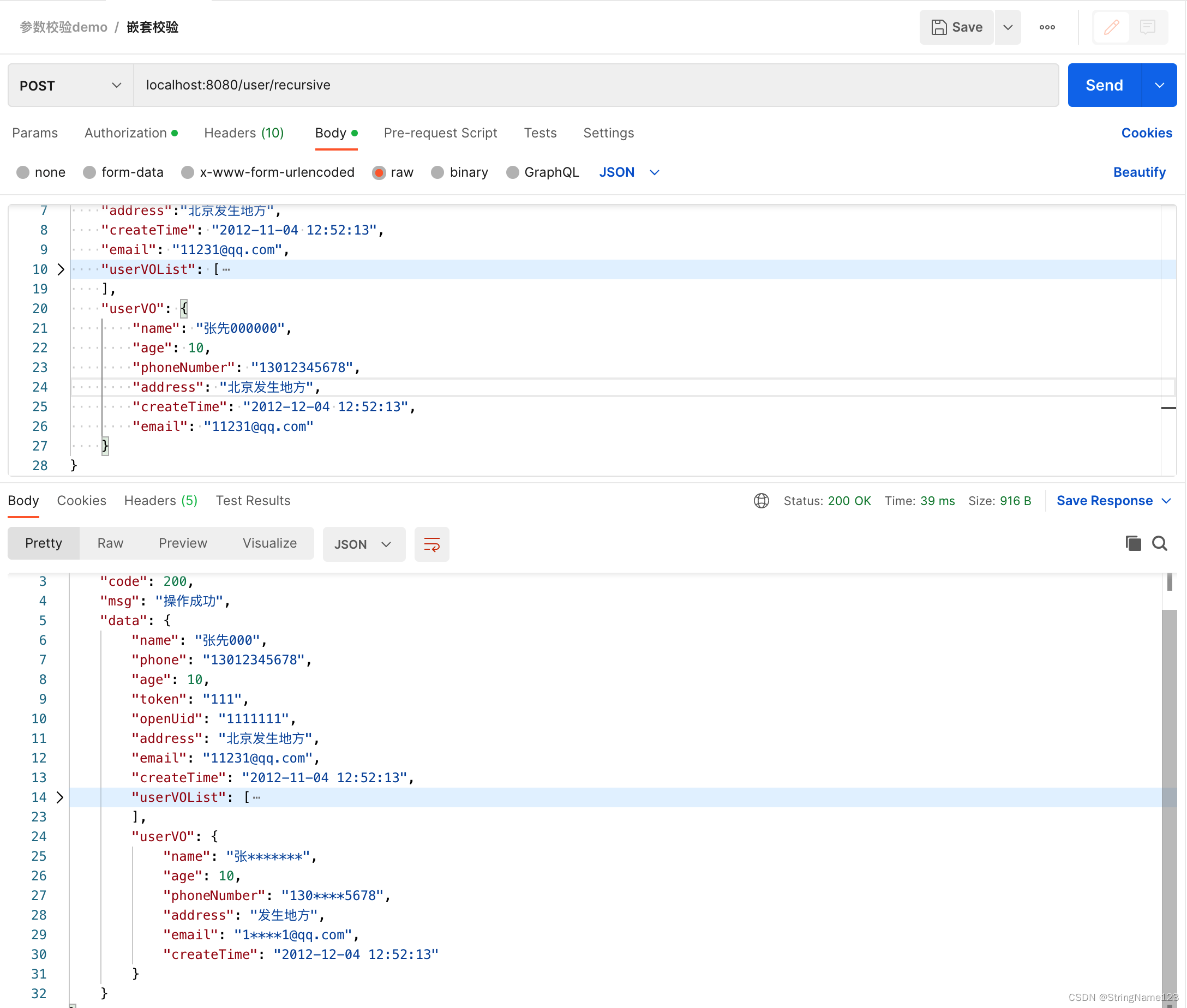
Task: Beautify the JSON request body
Action: 1139,172
